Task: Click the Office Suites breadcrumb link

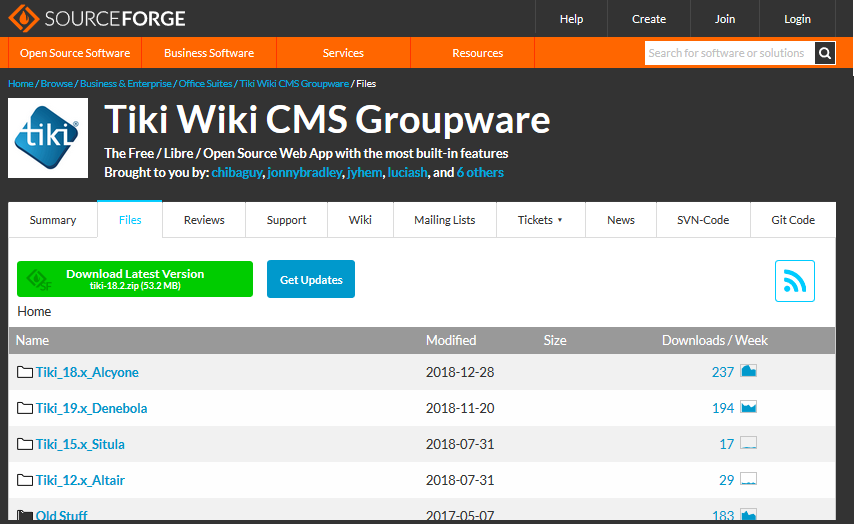Action: (x=207, y=84)
